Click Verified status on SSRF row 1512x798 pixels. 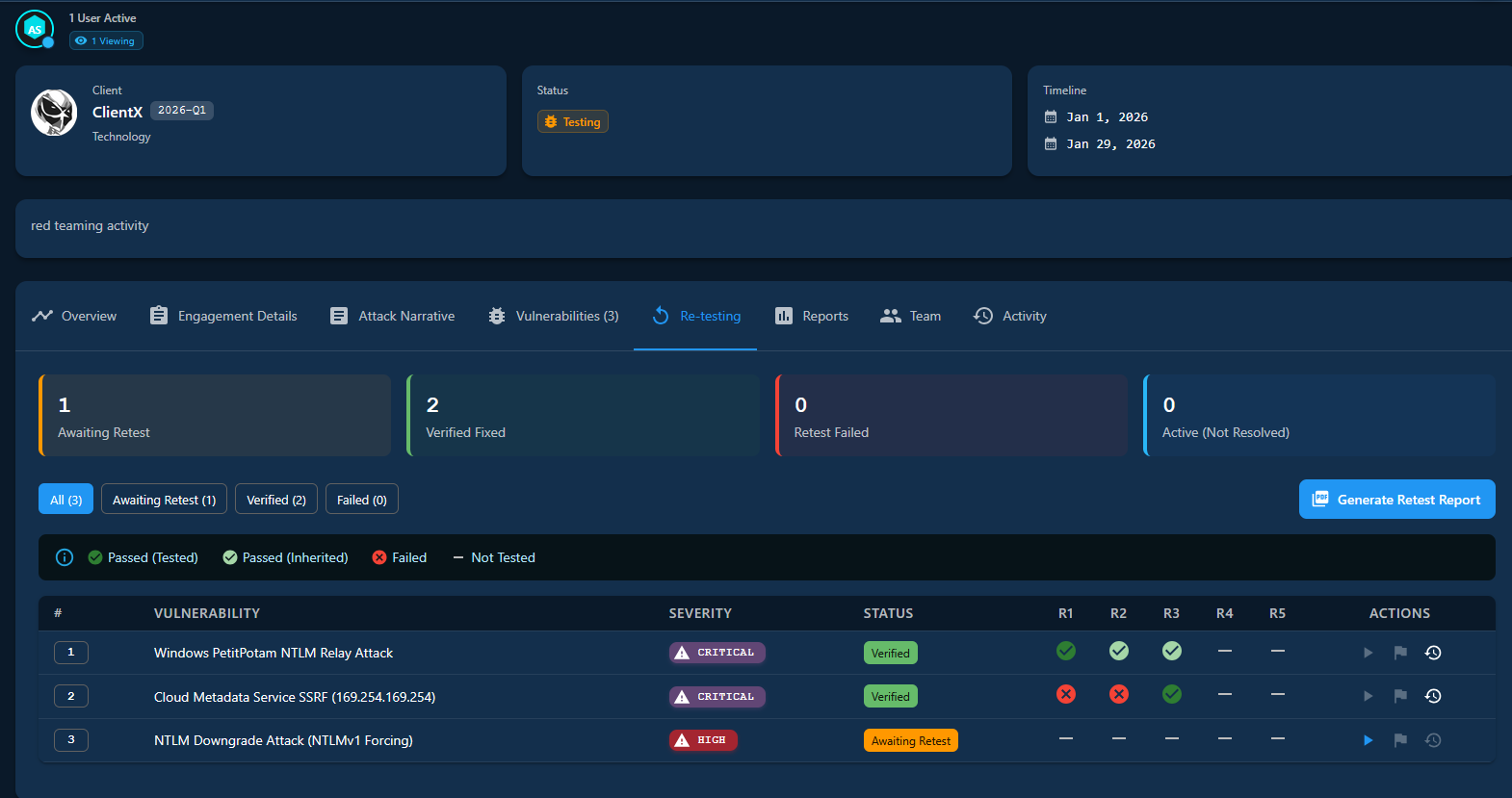tap(891, 697)
